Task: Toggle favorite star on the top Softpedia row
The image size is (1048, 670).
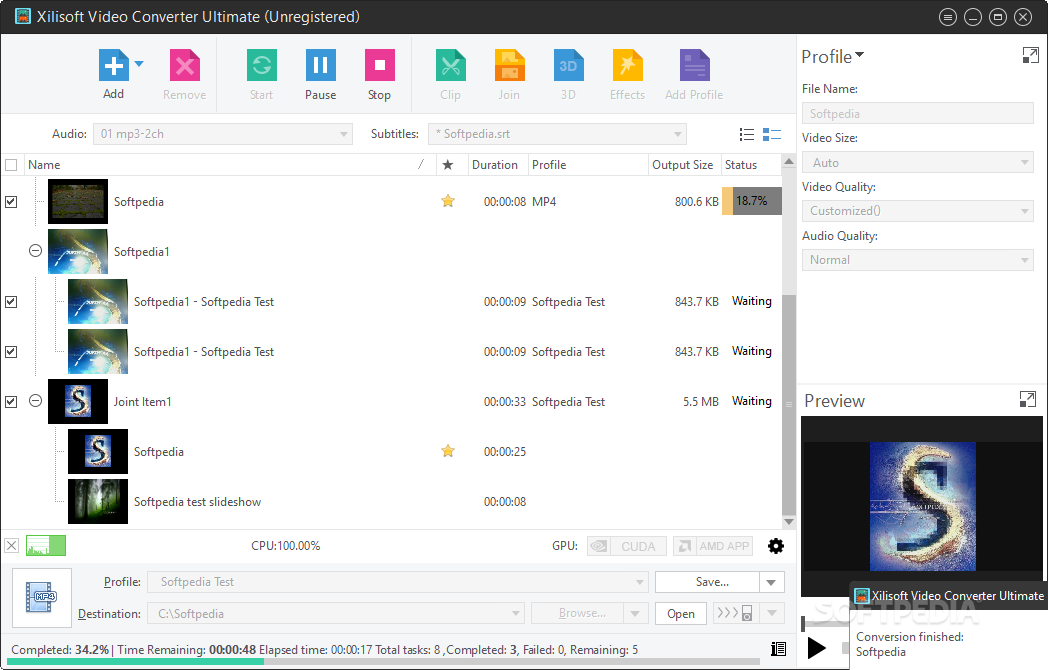Action: (x=448, y=201)
